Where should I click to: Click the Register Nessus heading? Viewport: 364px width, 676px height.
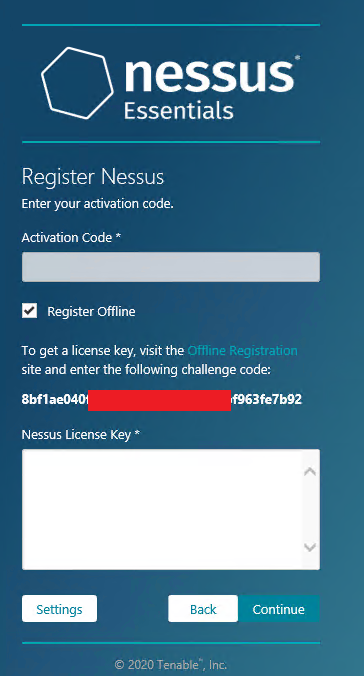tap(93, 177)
